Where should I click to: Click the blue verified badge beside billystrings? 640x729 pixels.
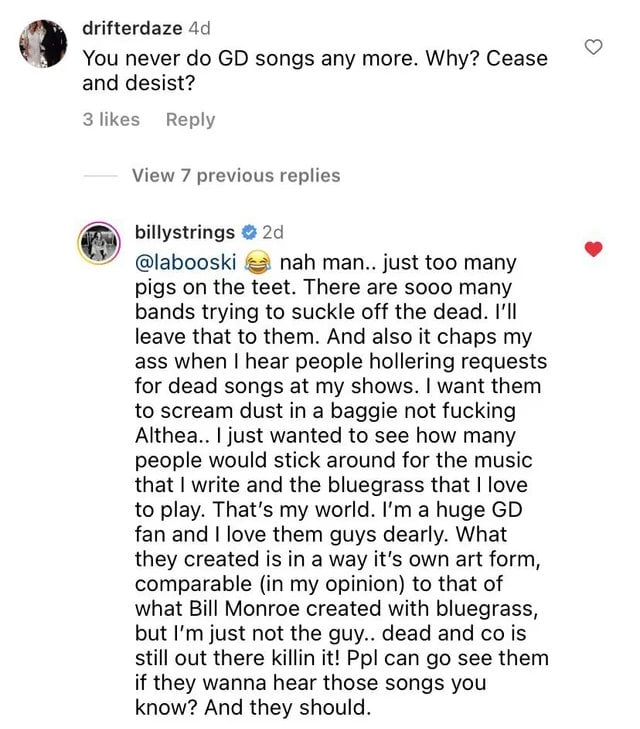coord(249,232)
